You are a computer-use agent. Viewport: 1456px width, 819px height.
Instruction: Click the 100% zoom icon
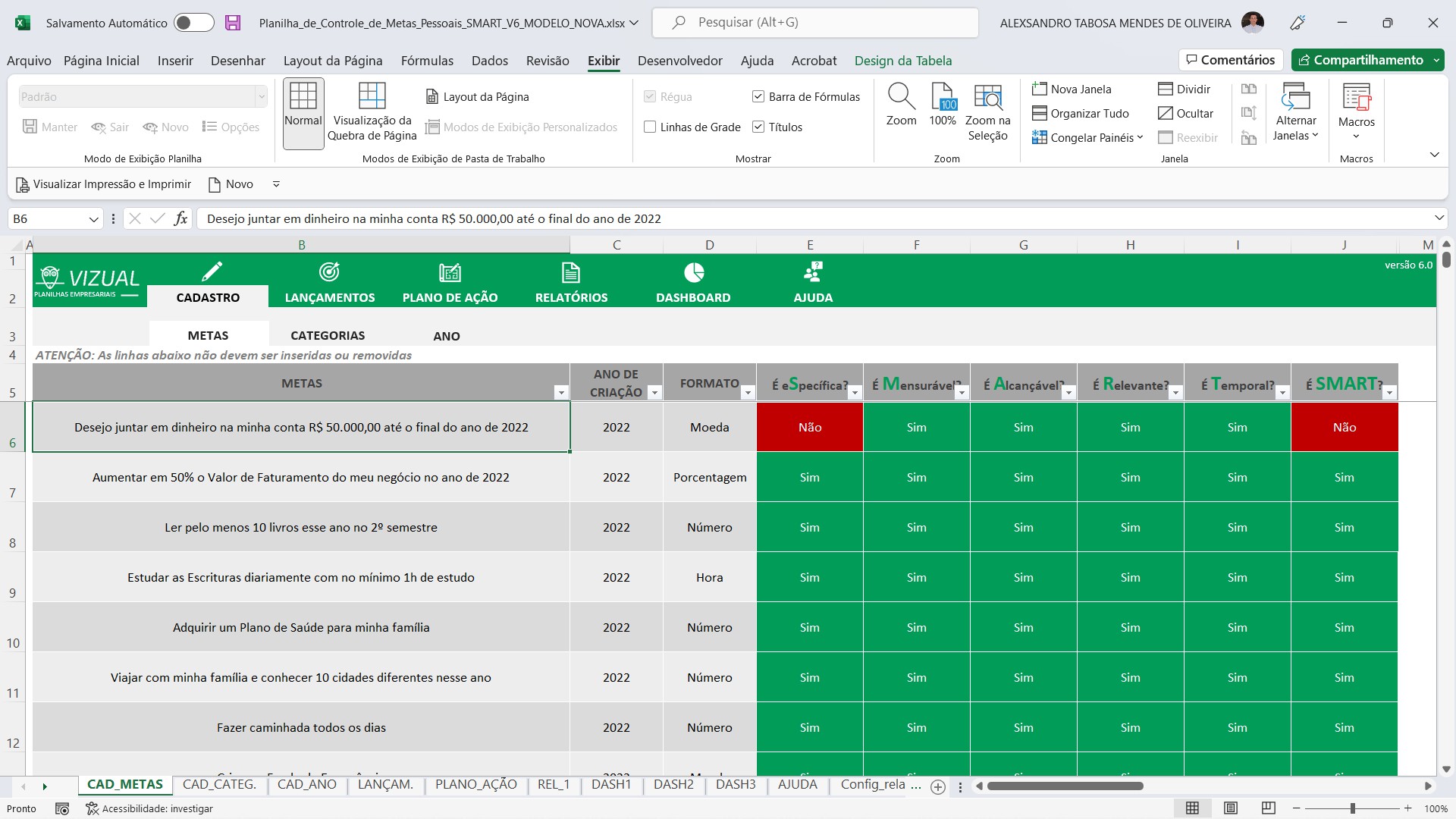[943, 96]
